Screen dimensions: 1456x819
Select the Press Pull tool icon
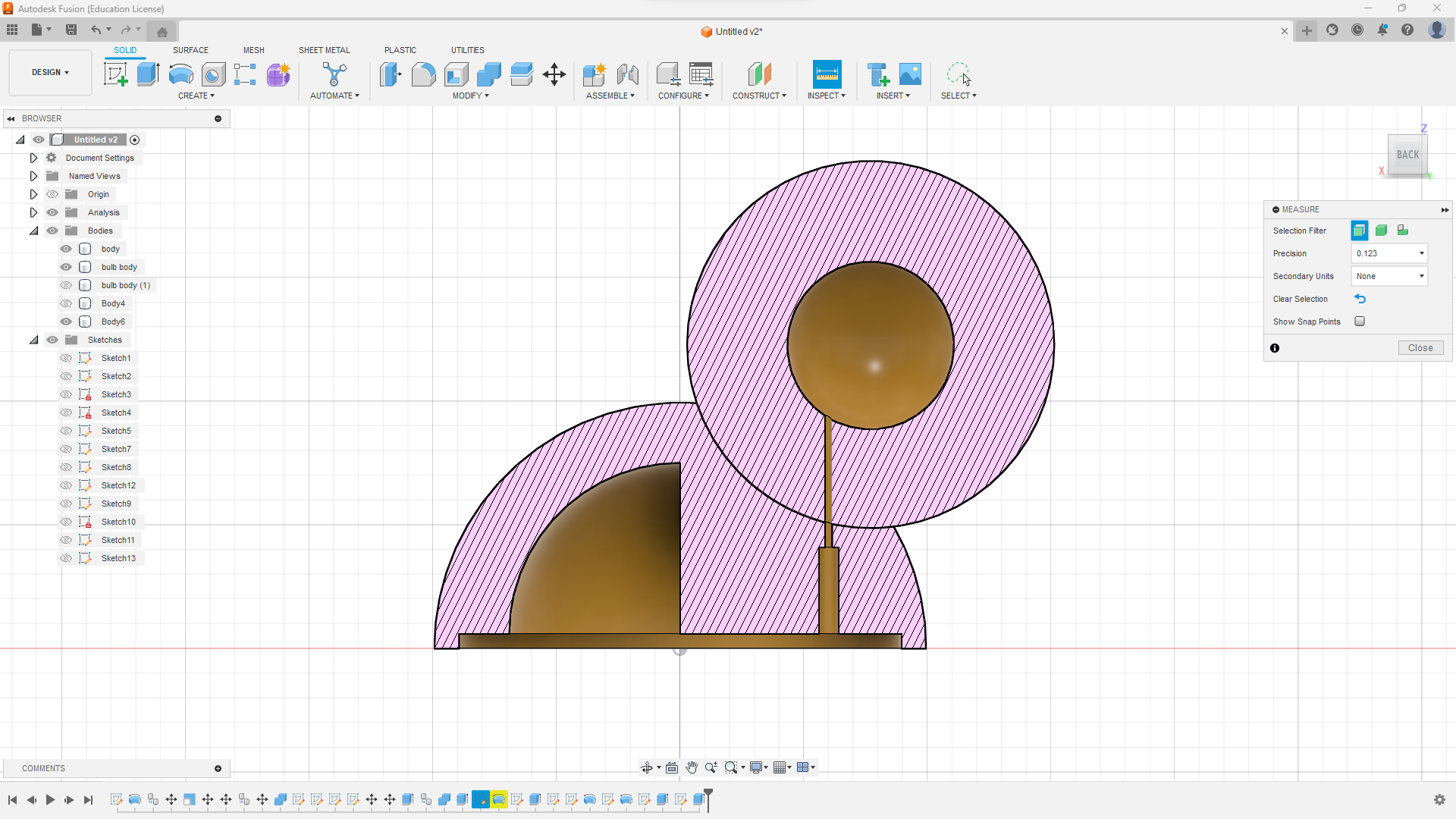click(x=391, y=74)
